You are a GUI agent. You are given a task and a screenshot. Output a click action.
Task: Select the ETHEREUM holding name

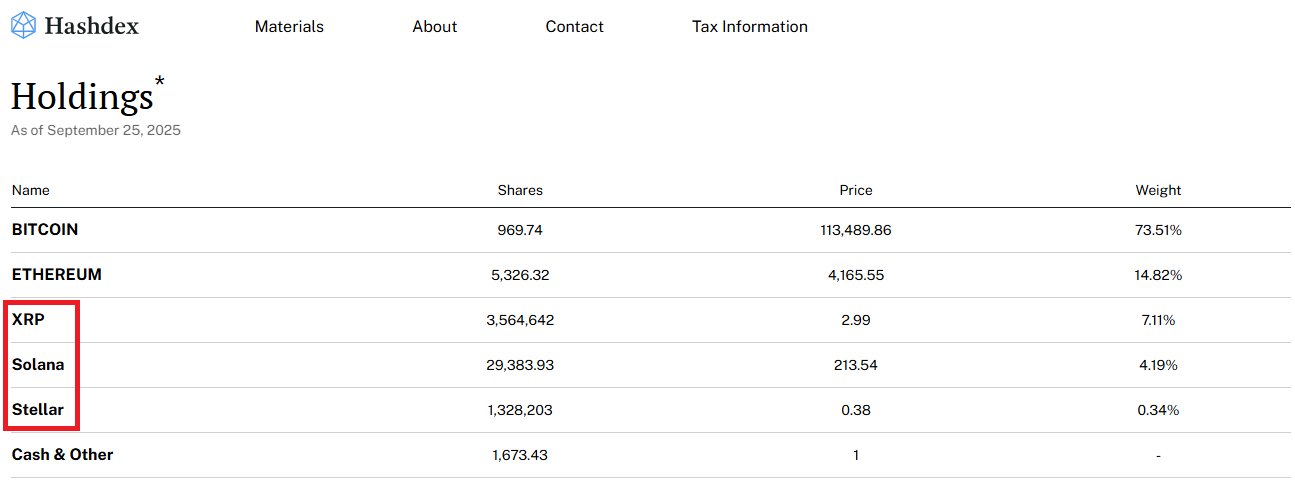click(x=57, y=275)
